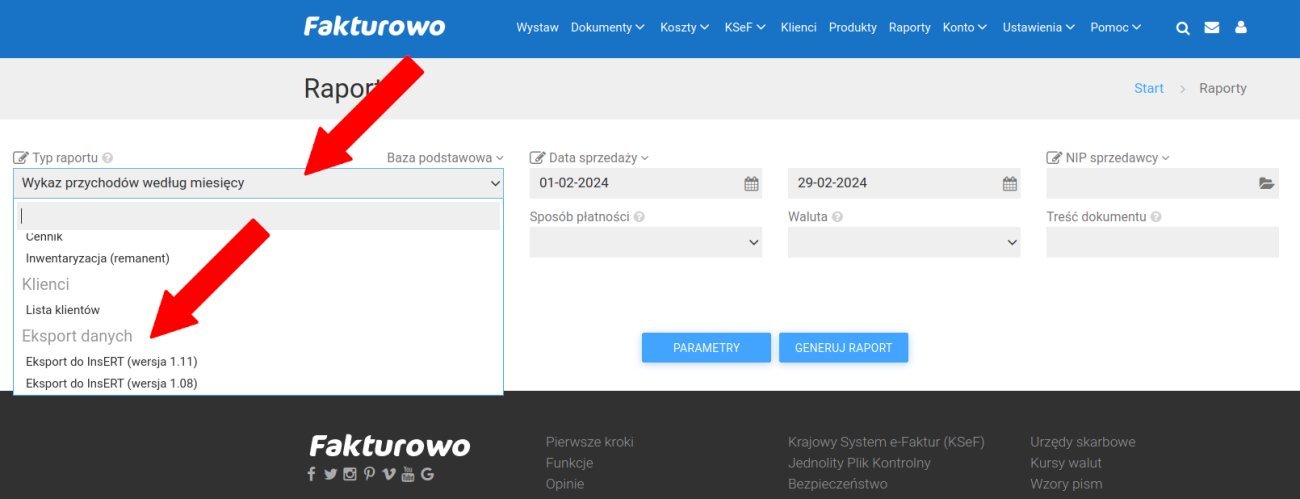1300x499 pixels.
Task: Open the Urzędy skarbowe footer link
Action: (x=1083, y=442)
